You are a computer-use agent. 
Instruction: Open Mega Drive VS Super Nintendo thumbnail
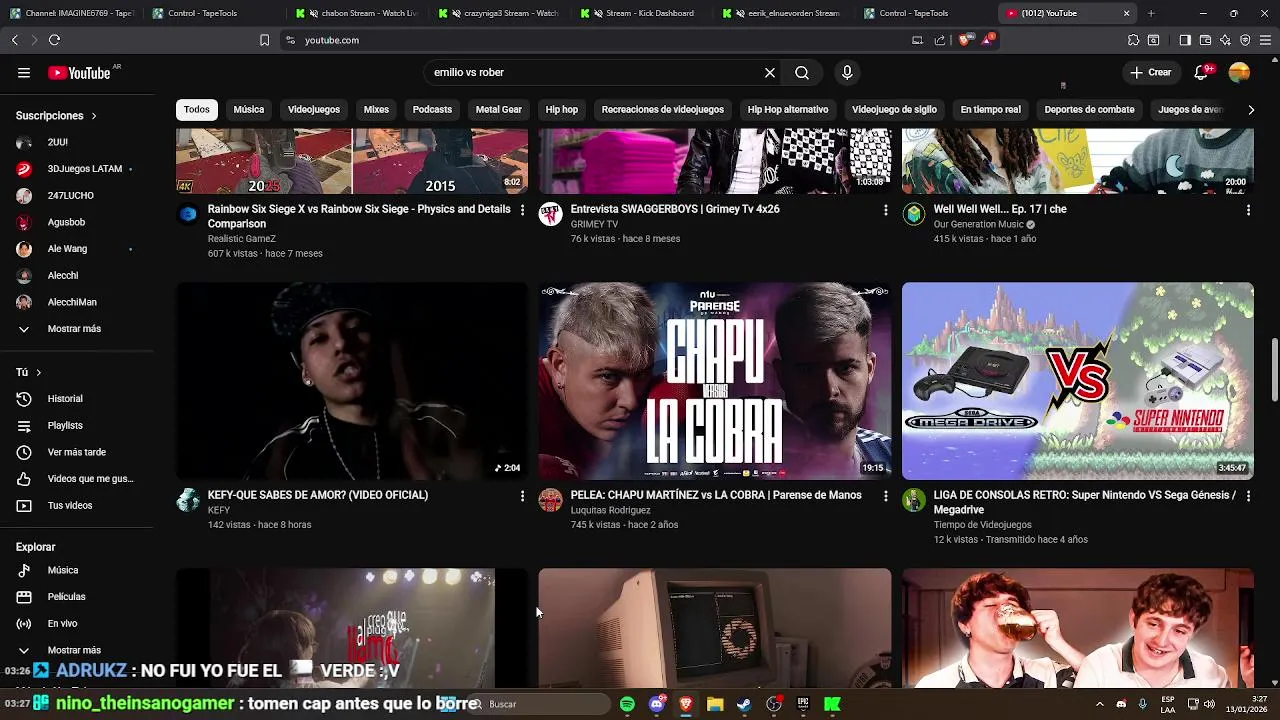point(1078,381)
